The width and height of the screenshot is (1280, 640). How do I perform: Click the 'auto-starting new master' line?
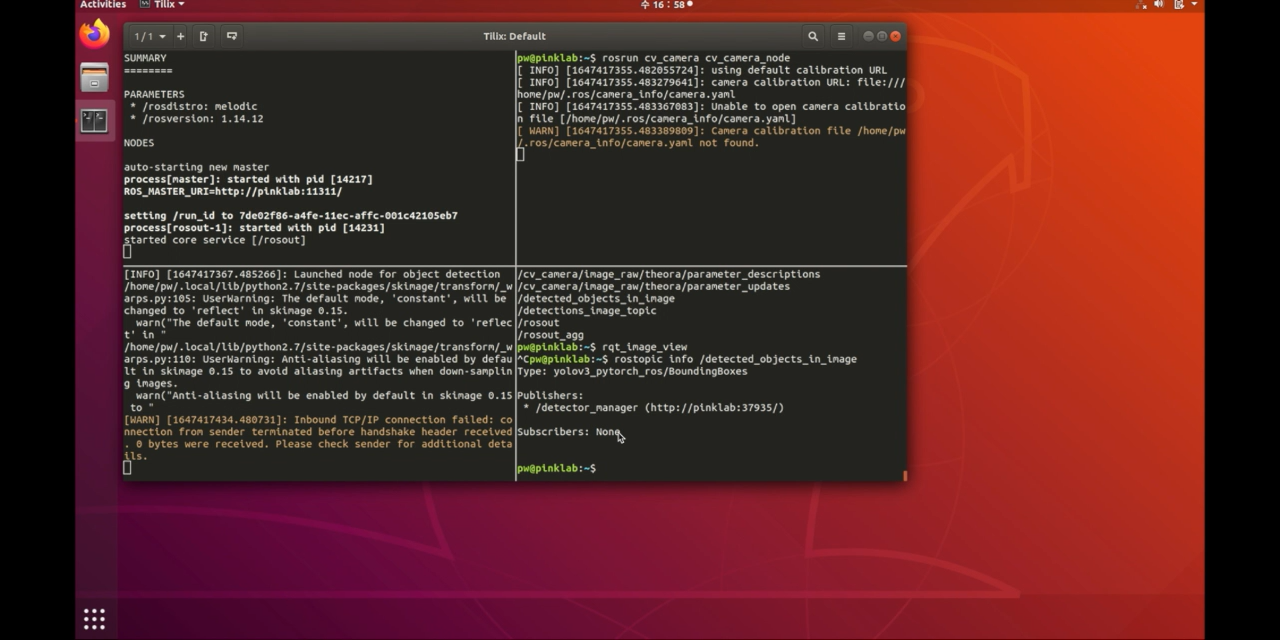196,167
